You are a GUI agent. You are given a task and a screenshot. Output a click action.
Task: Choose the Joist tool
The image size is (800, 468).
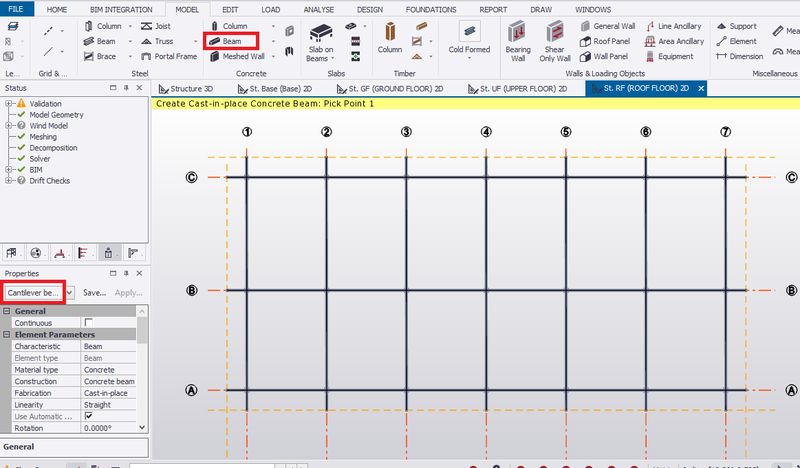156,26
